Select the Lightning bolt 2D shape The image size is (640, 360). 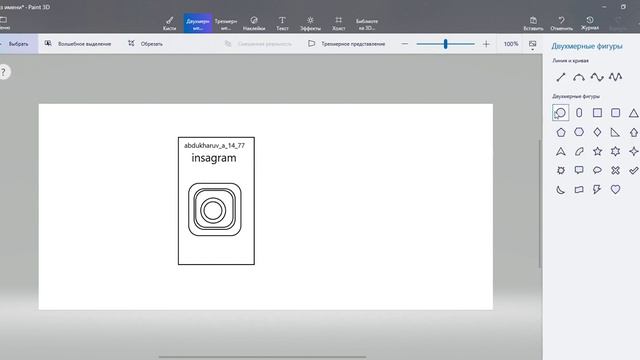(x=597, y=189)
